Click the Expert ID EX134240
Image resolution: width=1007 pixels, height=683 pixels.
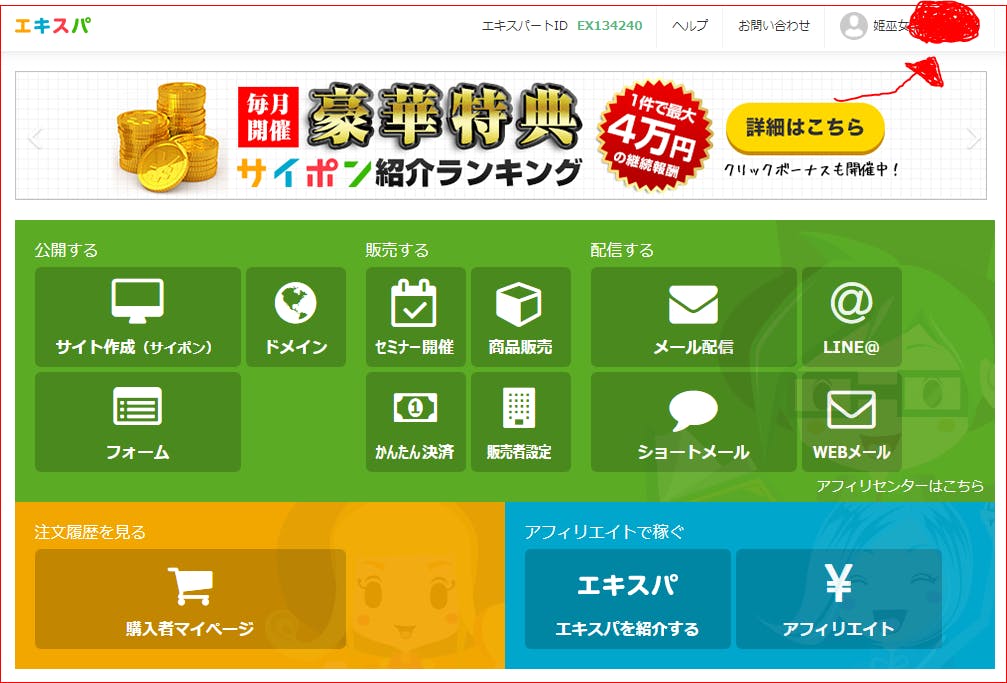(609, 26)
